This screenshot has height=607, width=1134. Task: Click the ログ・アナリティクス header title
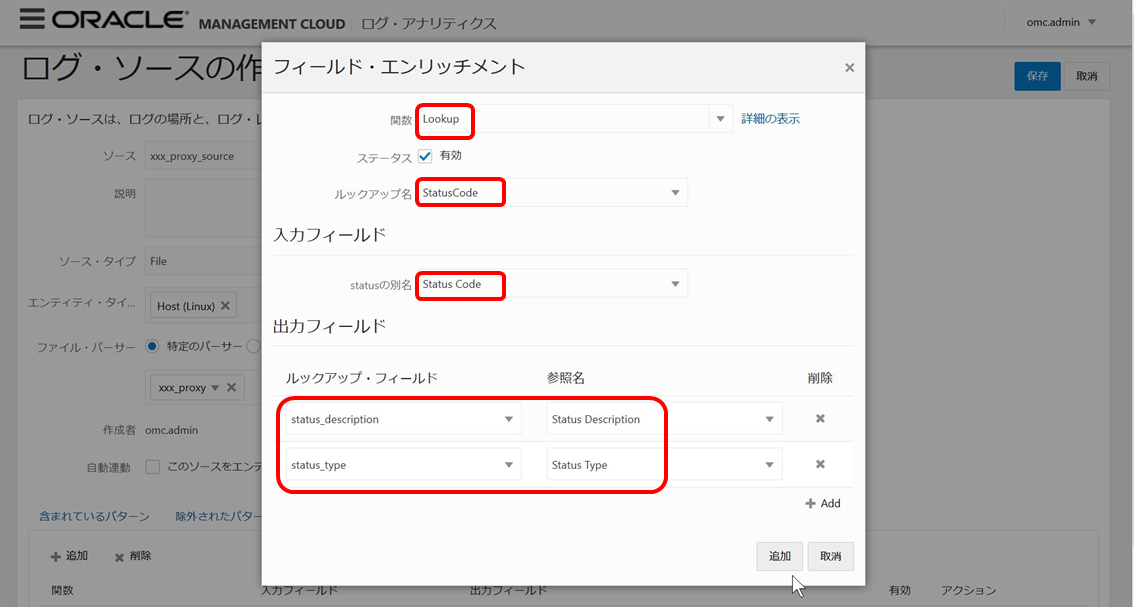[429, 24]
